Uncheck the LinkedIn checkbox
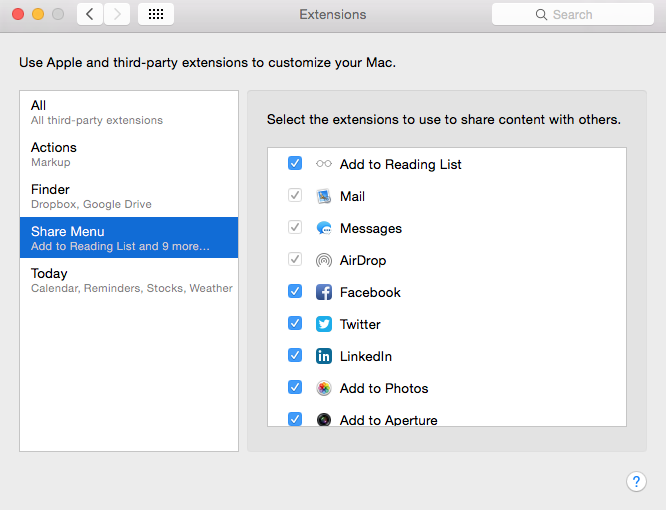 tap(295, 356)
